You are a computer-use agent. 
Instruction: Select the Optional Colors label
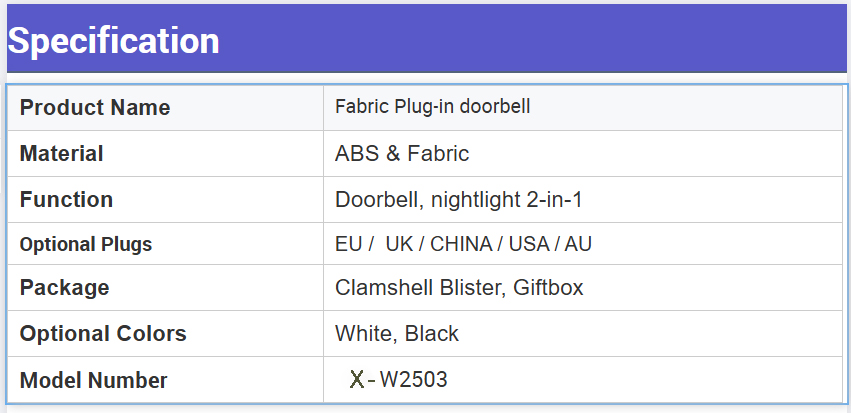[x=103, y=334]
